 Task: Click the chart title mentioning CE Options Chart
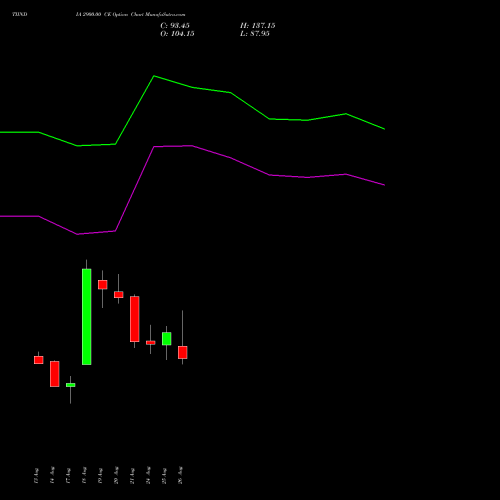coord(130,15)
